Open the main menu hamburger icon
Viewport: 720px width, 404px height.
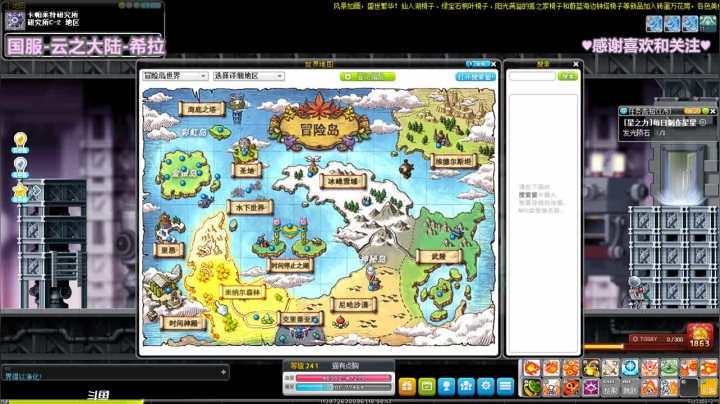click(x=506, y=386)
